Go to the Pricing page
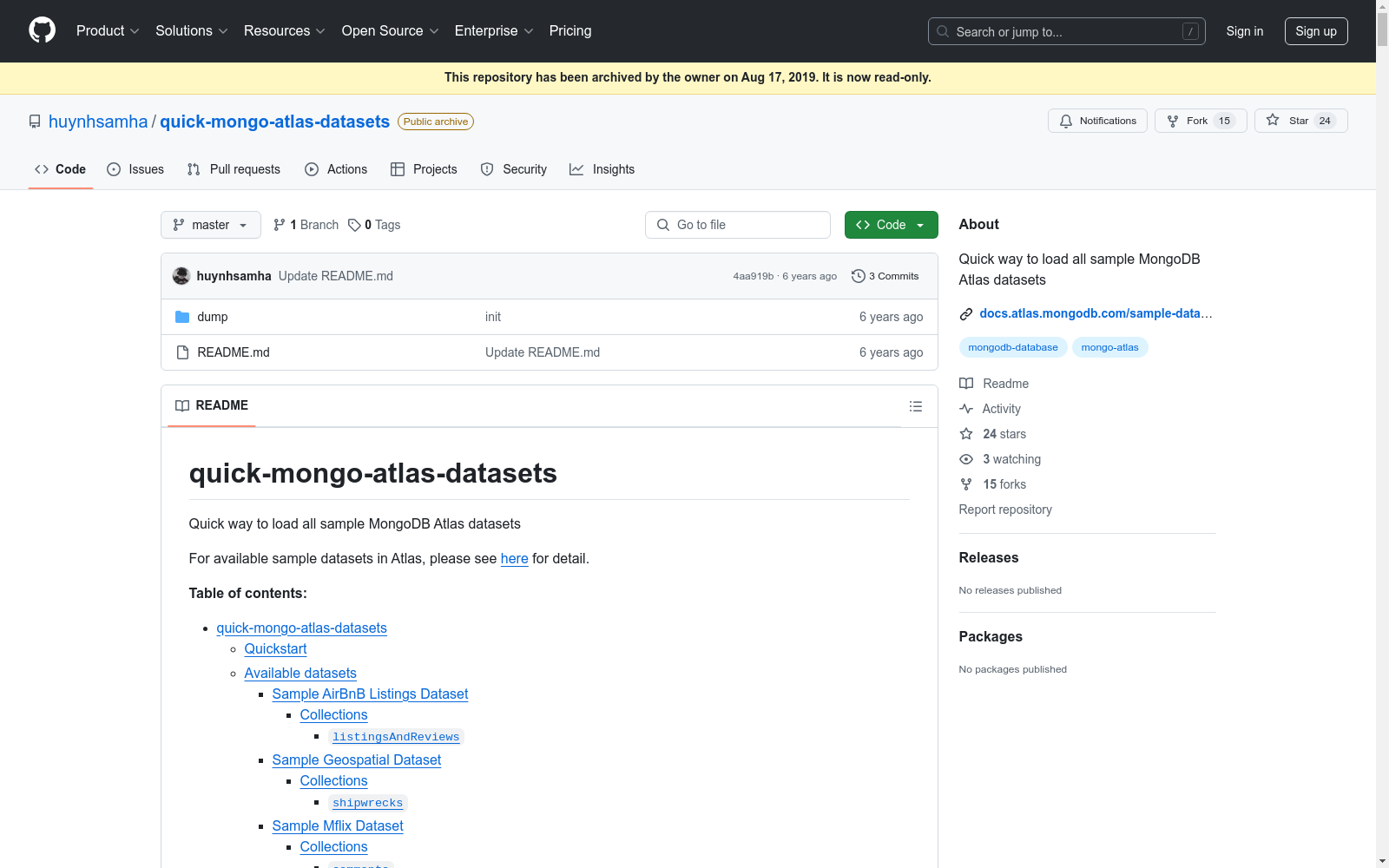The height and width of the screenshot is (868, 1389). pos(570,30)
